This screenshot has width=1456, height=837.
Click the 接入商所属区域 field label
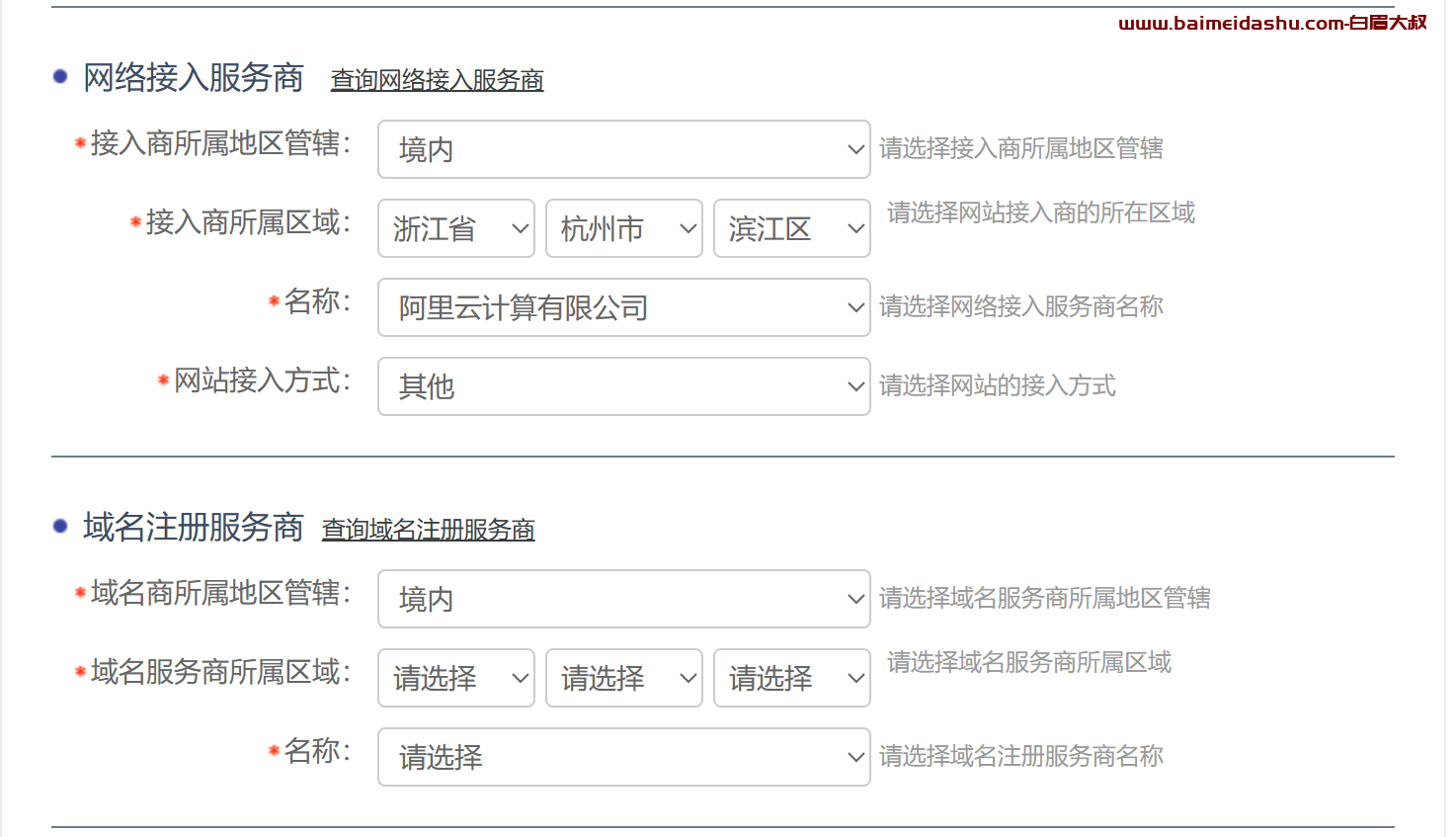click(x=248, y=222)
